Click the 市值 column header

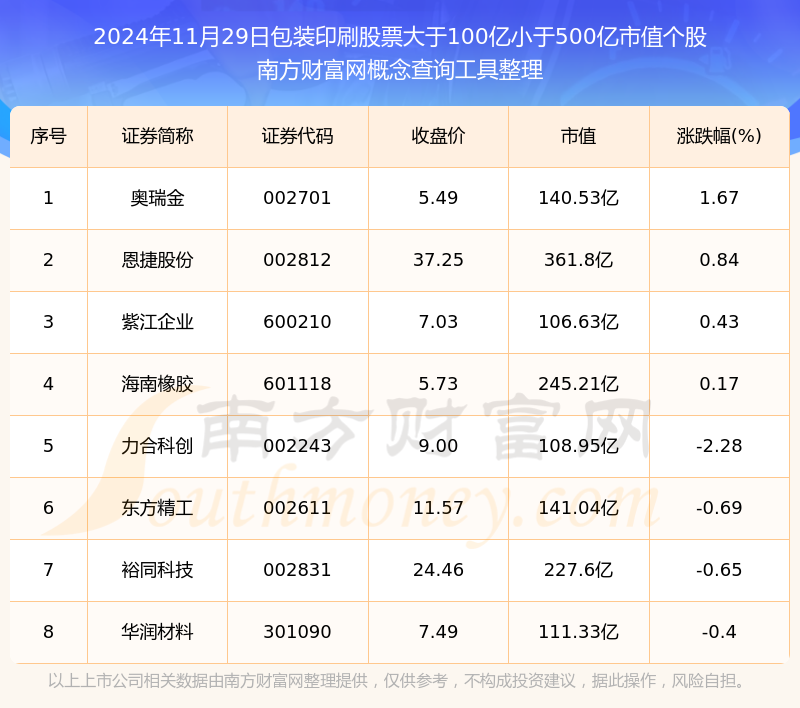pyautogui.click(x=579, y=136)
